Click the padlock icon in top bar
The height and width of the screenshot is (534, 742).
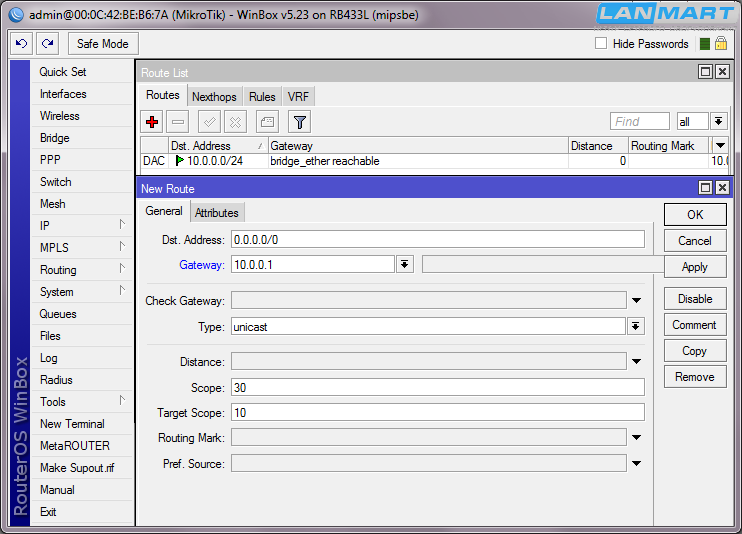coord(721,44)
